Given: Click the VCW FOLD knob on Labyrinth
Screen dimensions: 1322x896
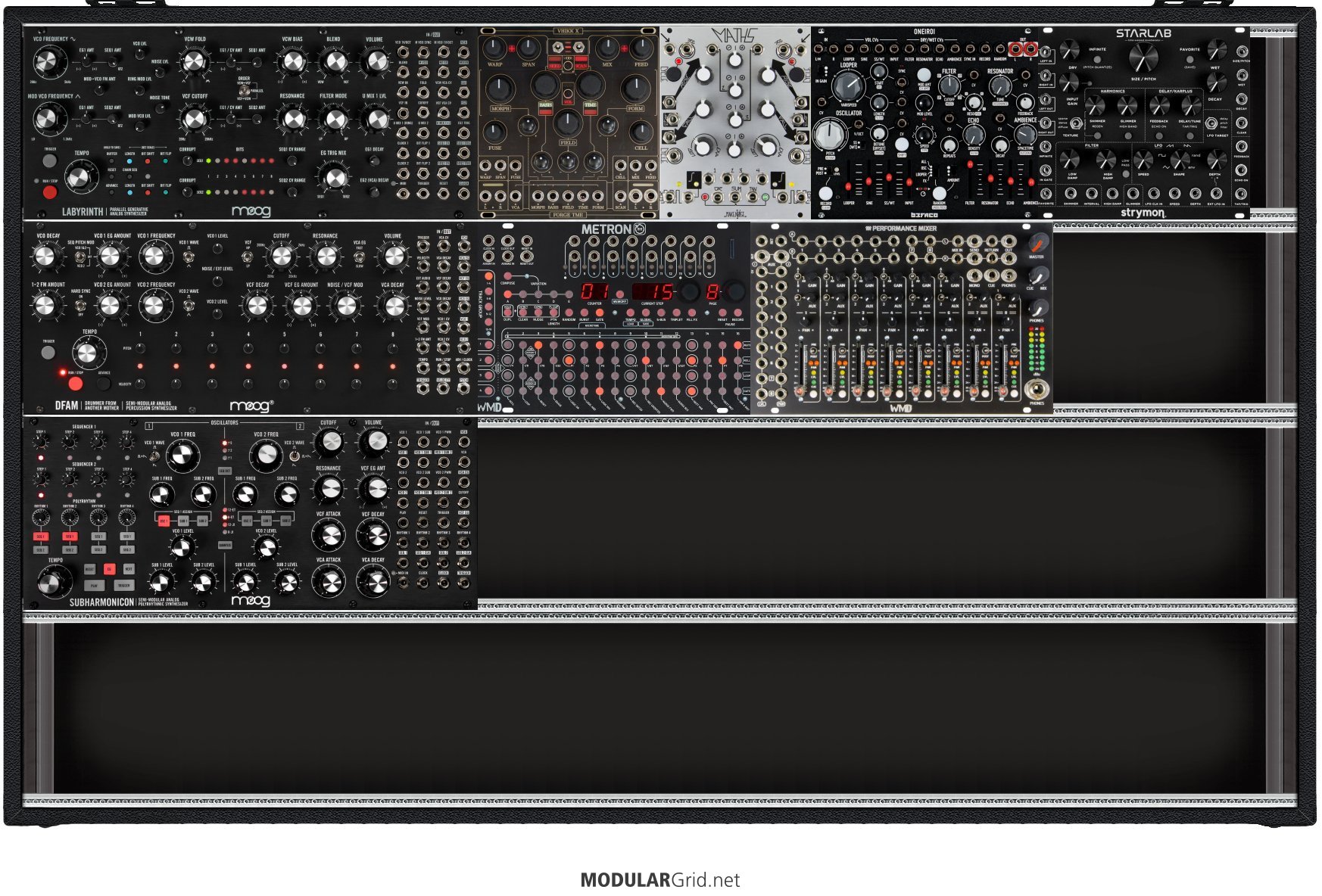Looking at the screenshot, I should [x=195, y=61].
